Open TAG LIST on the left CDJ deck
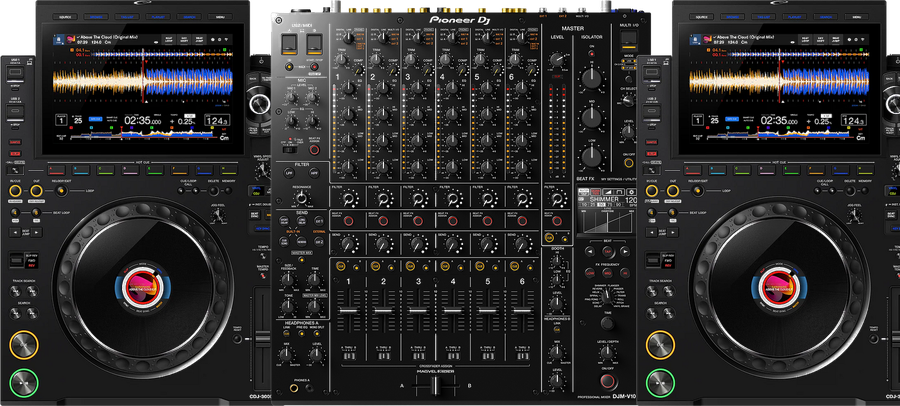Image resolution: width=900 pixels, height=406 pixels. (126, 17)
